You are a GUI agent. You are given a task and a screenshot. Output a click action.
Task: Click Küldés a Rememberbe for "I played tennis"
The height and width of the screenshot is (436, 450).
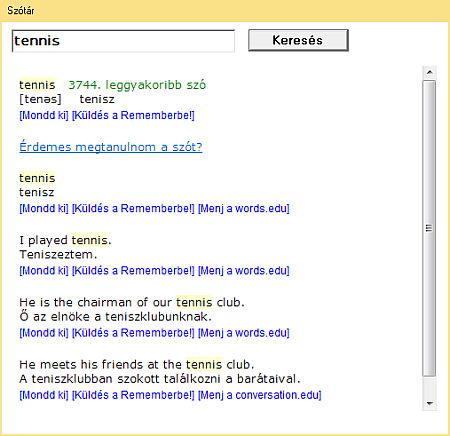click(x=133, y=271)
